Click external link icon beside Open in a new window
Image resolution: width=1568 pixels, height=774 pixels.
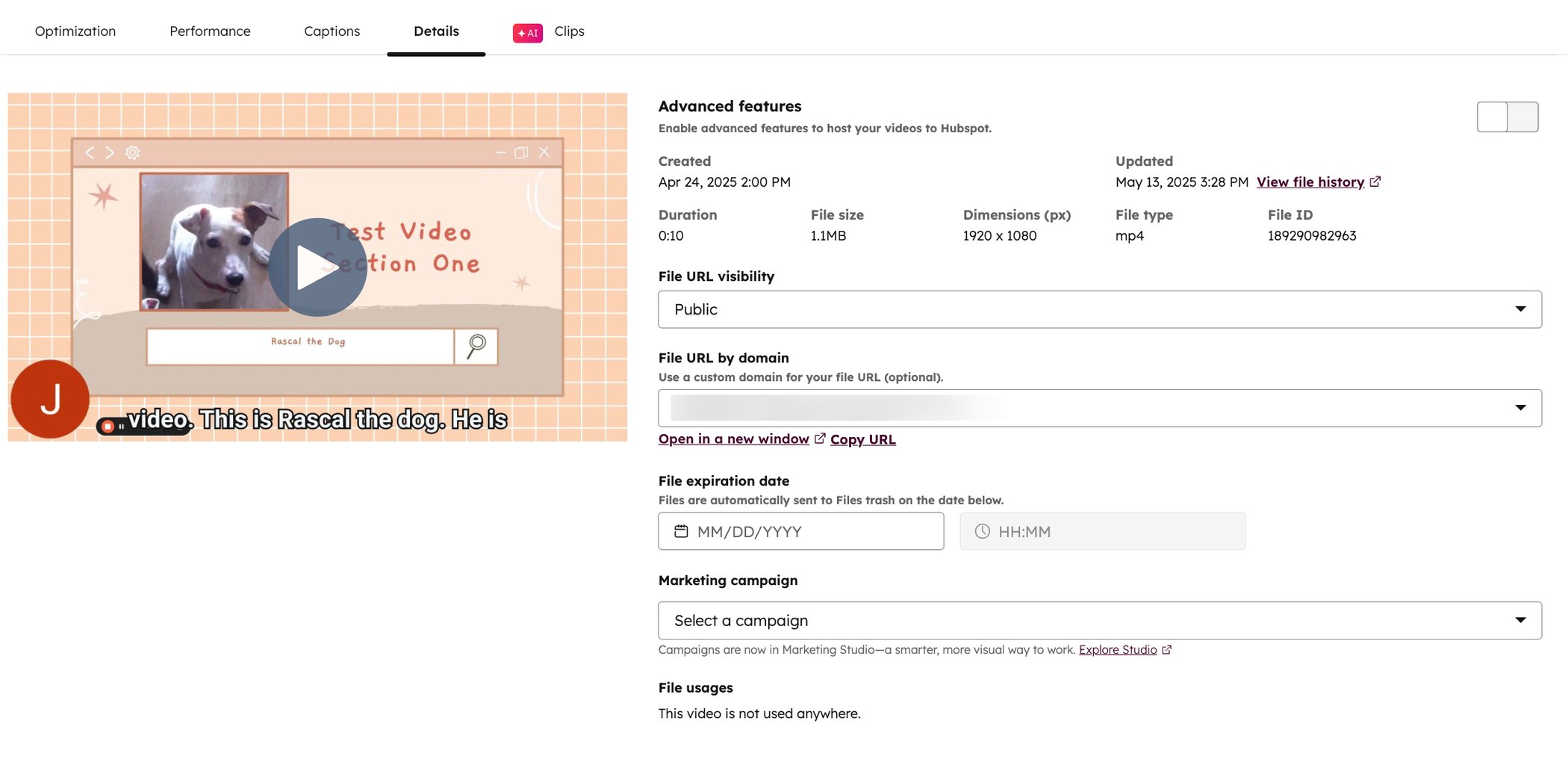click(819, 439)
